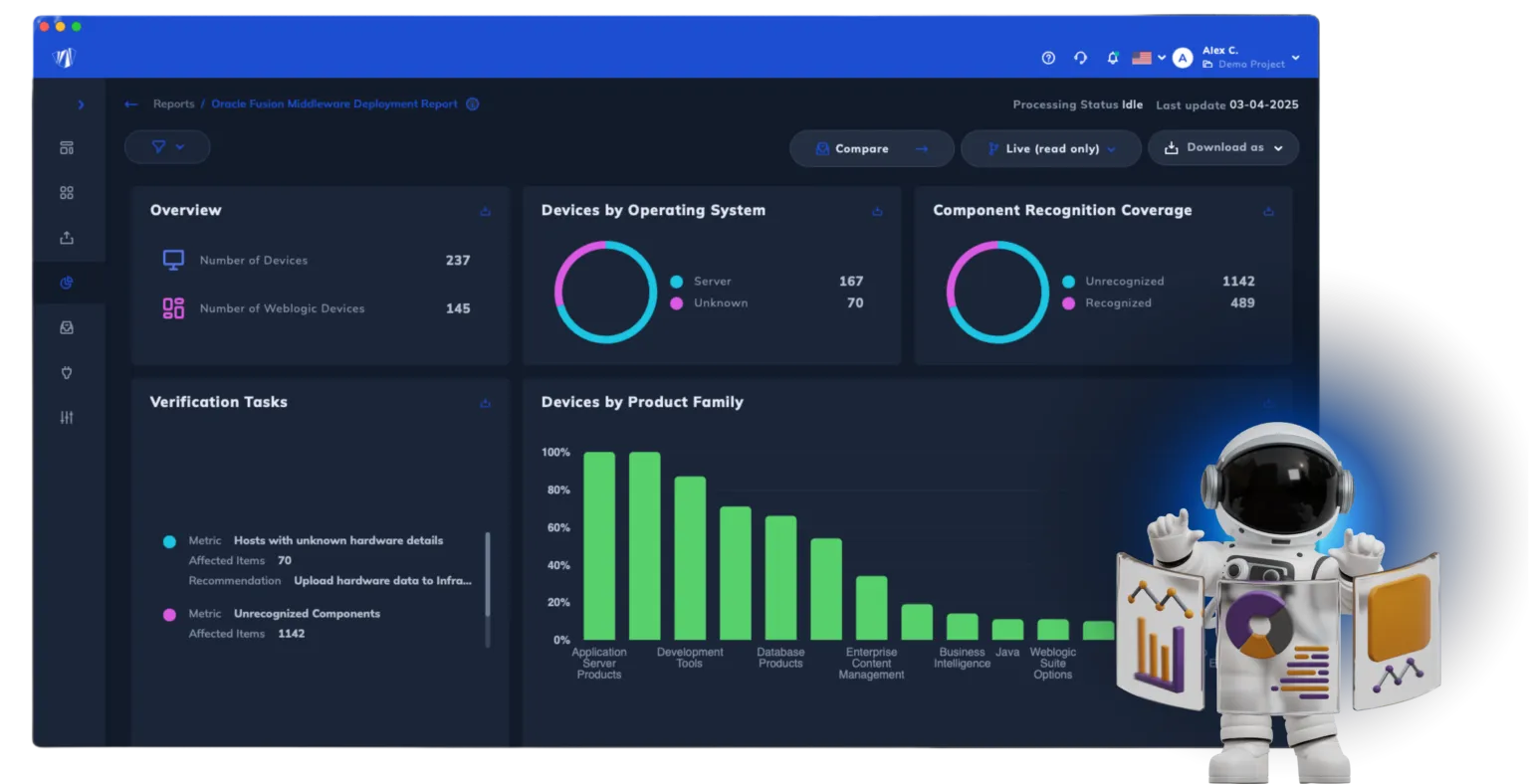Click the Development Tools bar in the chart
The image size is (1529, 784).
[x=690, y=558]
